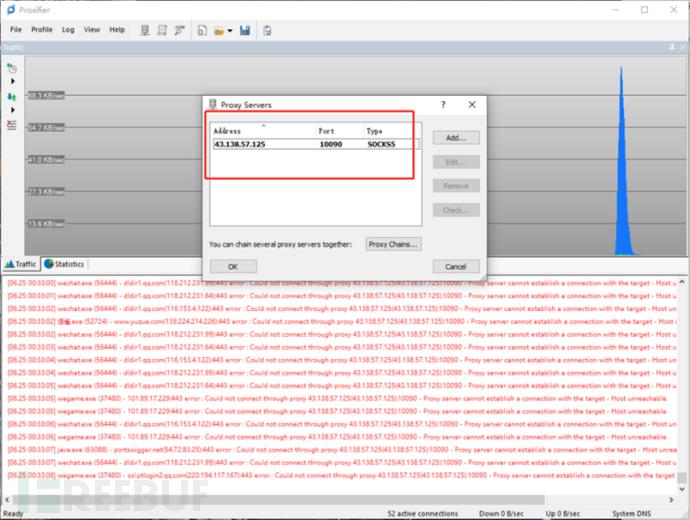Open the Proxification Rules toolbar icon

pyautogui.click(x=162, y=30)
